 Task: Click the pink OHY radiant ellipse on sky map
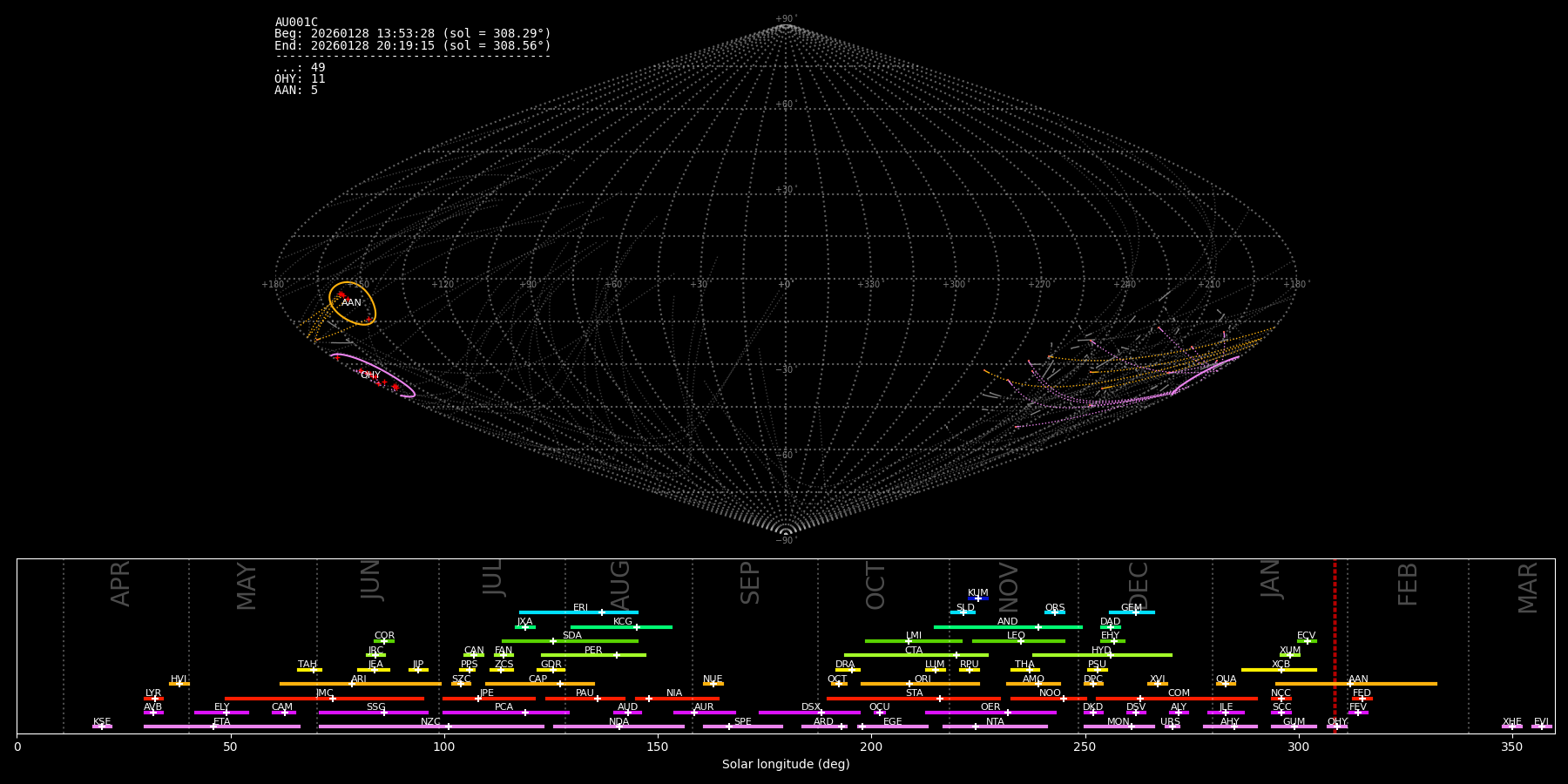(373, 375)
